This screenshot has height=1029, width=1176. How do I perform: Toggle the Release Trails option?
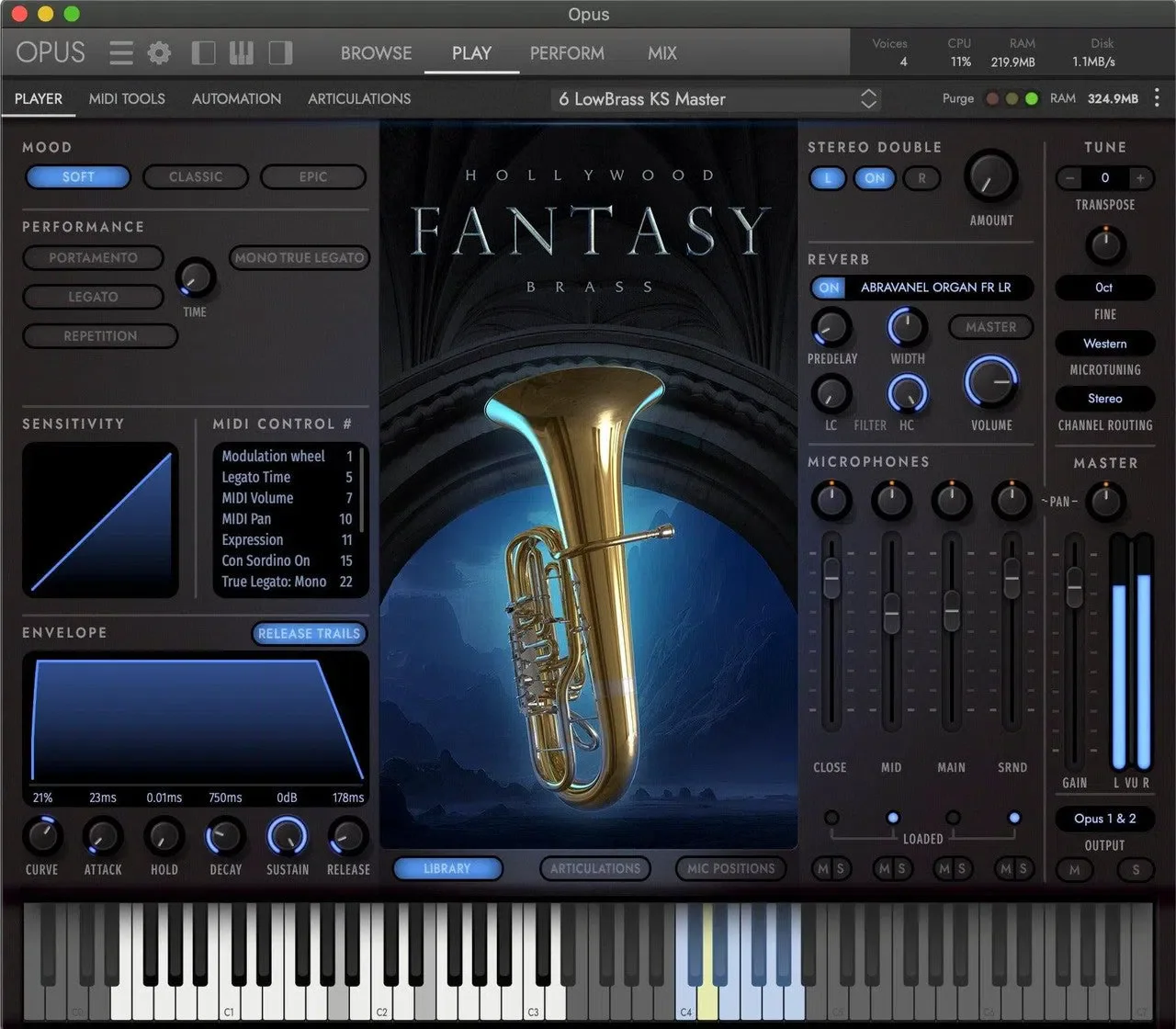[x=309, y=633]
